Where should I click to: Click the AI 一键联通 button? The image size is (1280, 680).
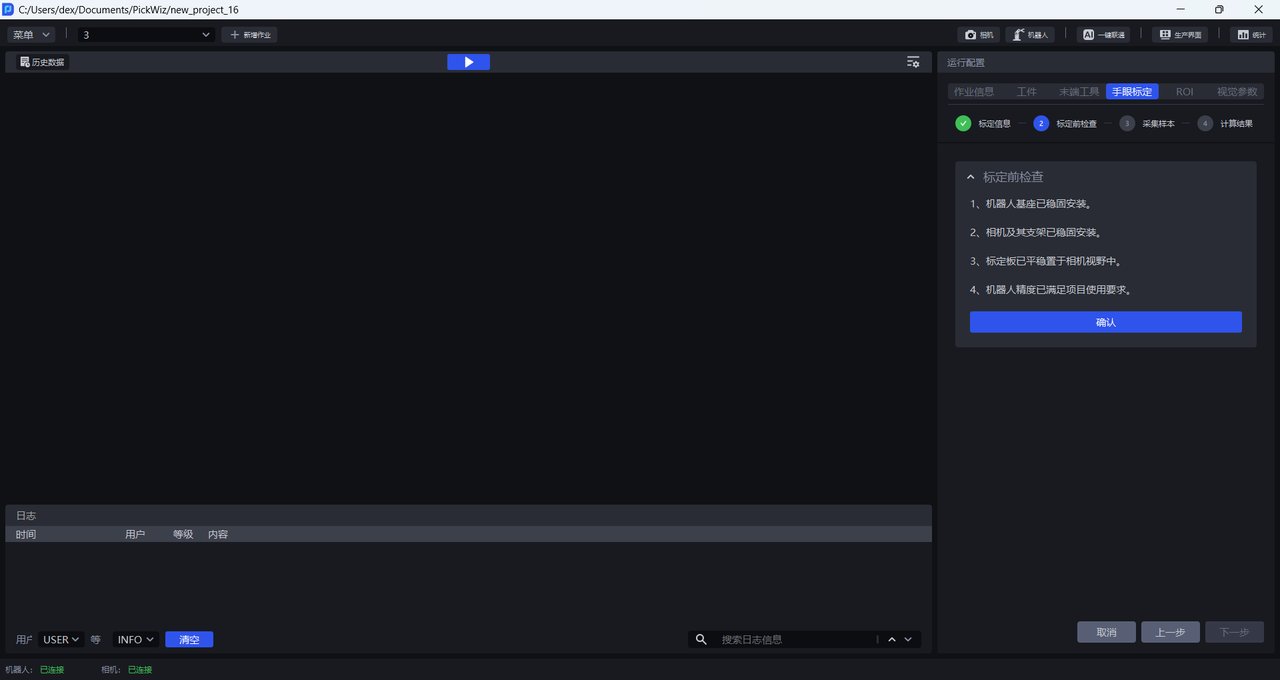coord(1103,35)
